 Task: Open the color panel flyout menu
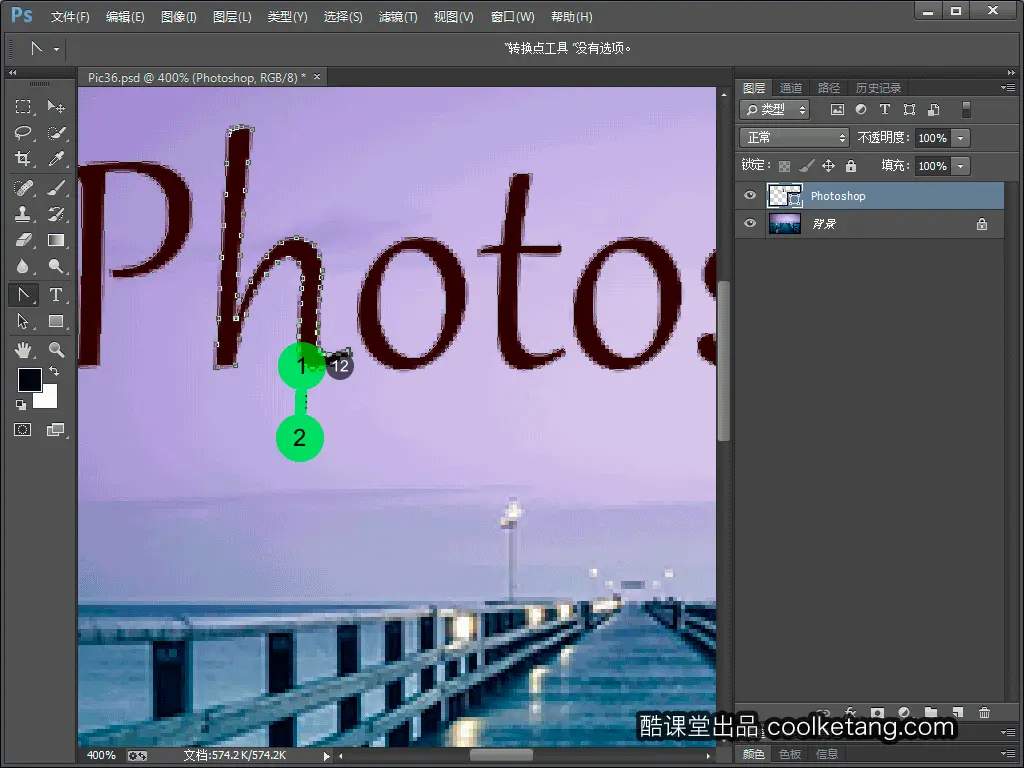click(x=1008, y=752)
